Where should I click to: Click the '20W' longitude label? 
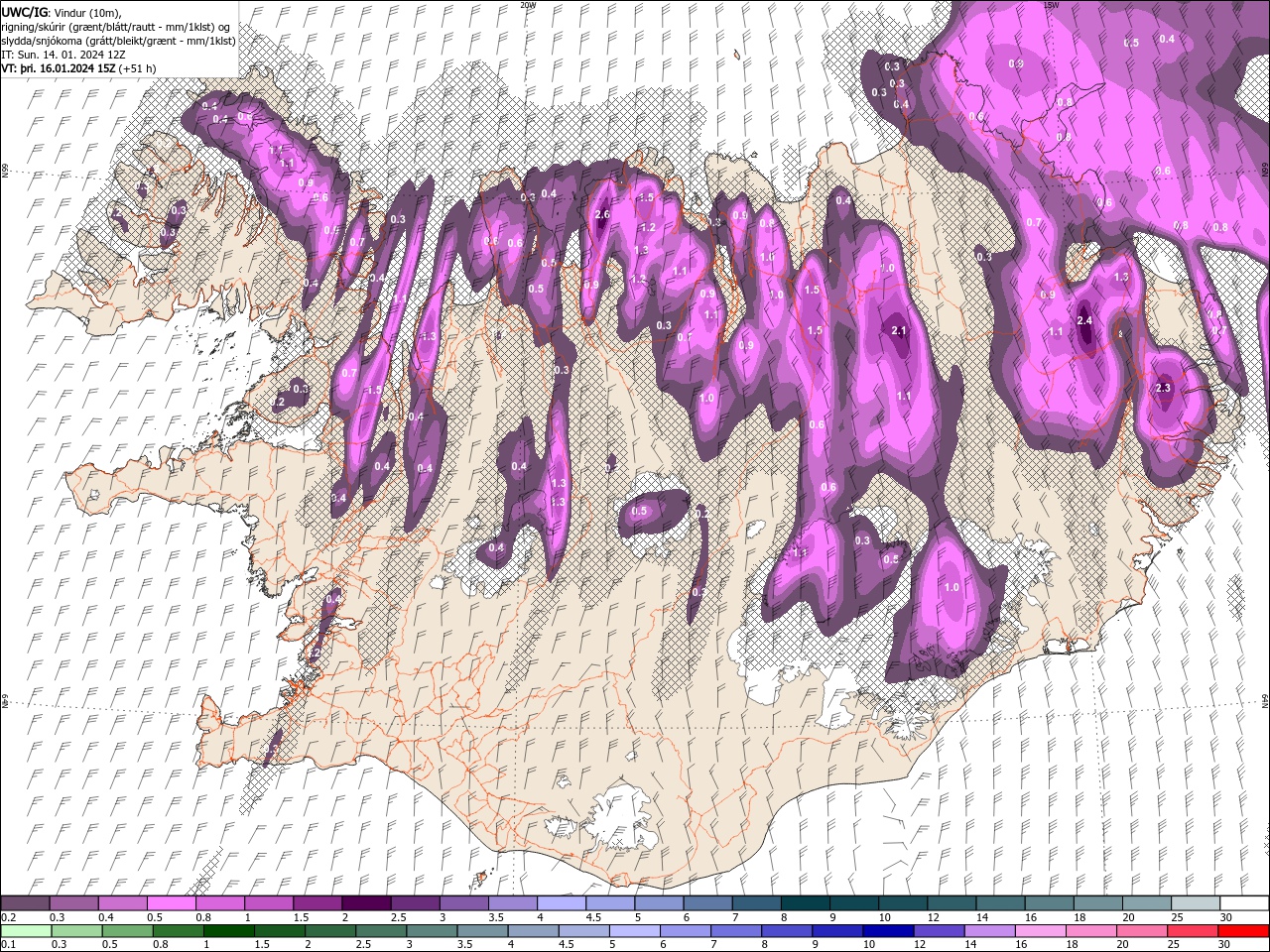(x=528, y=5)
